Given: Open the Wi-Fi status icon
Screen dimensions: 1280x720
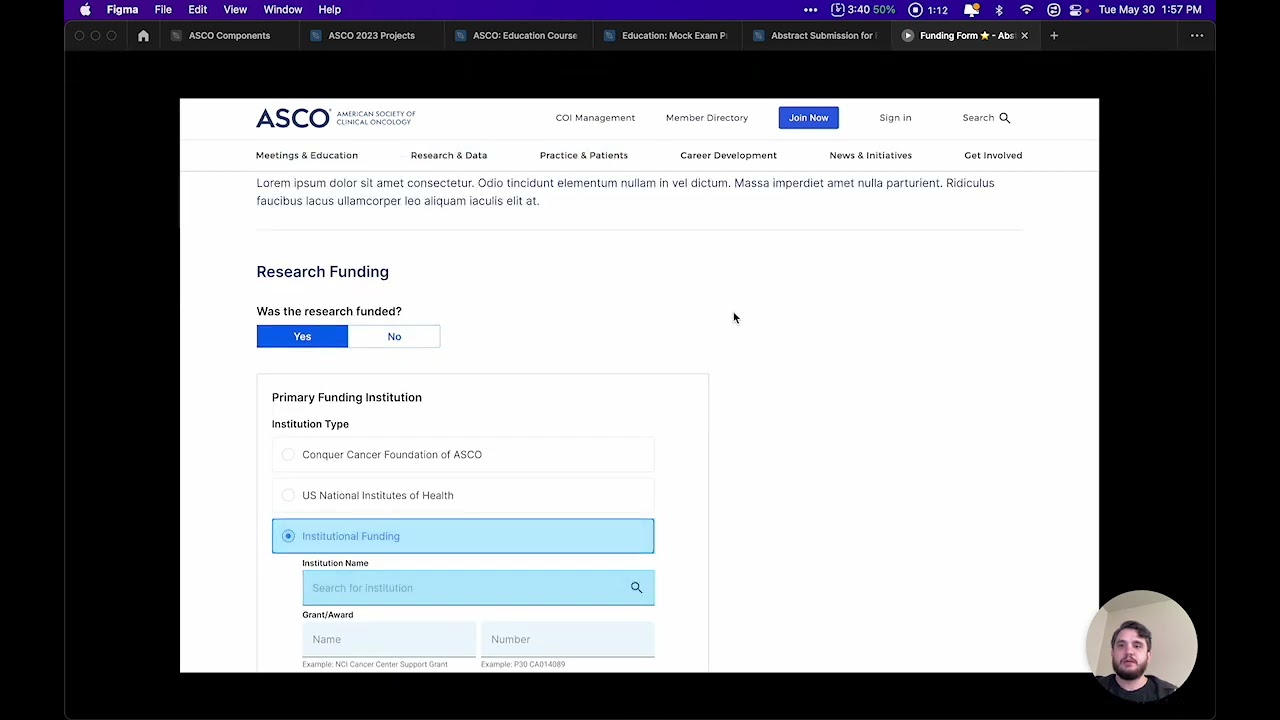Looking at the screenshot, I should (x=1026, y=10).
